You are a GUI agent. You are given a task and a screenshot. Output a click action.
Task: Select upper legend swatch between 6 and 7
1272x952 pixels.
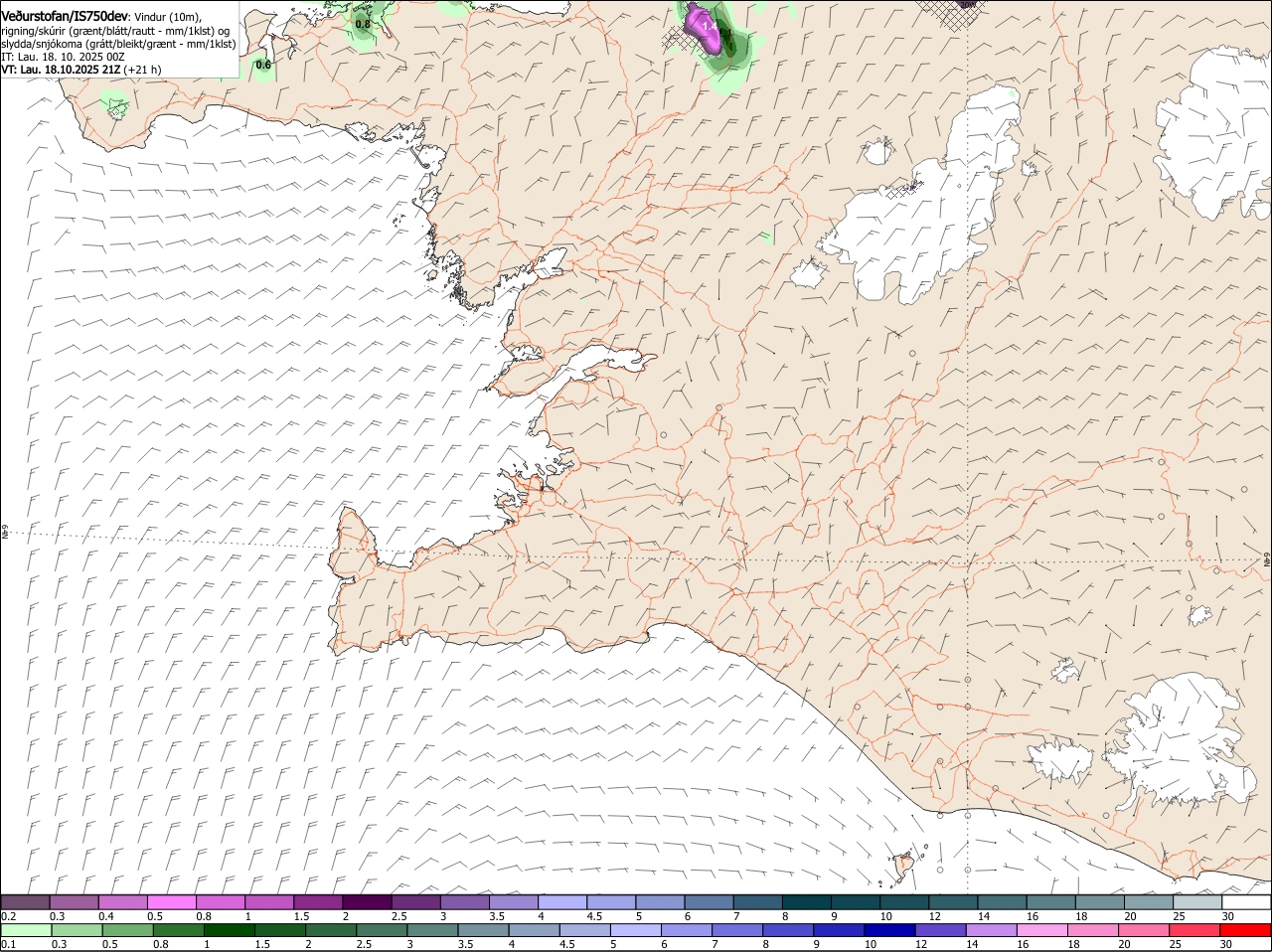pos(709,902)
